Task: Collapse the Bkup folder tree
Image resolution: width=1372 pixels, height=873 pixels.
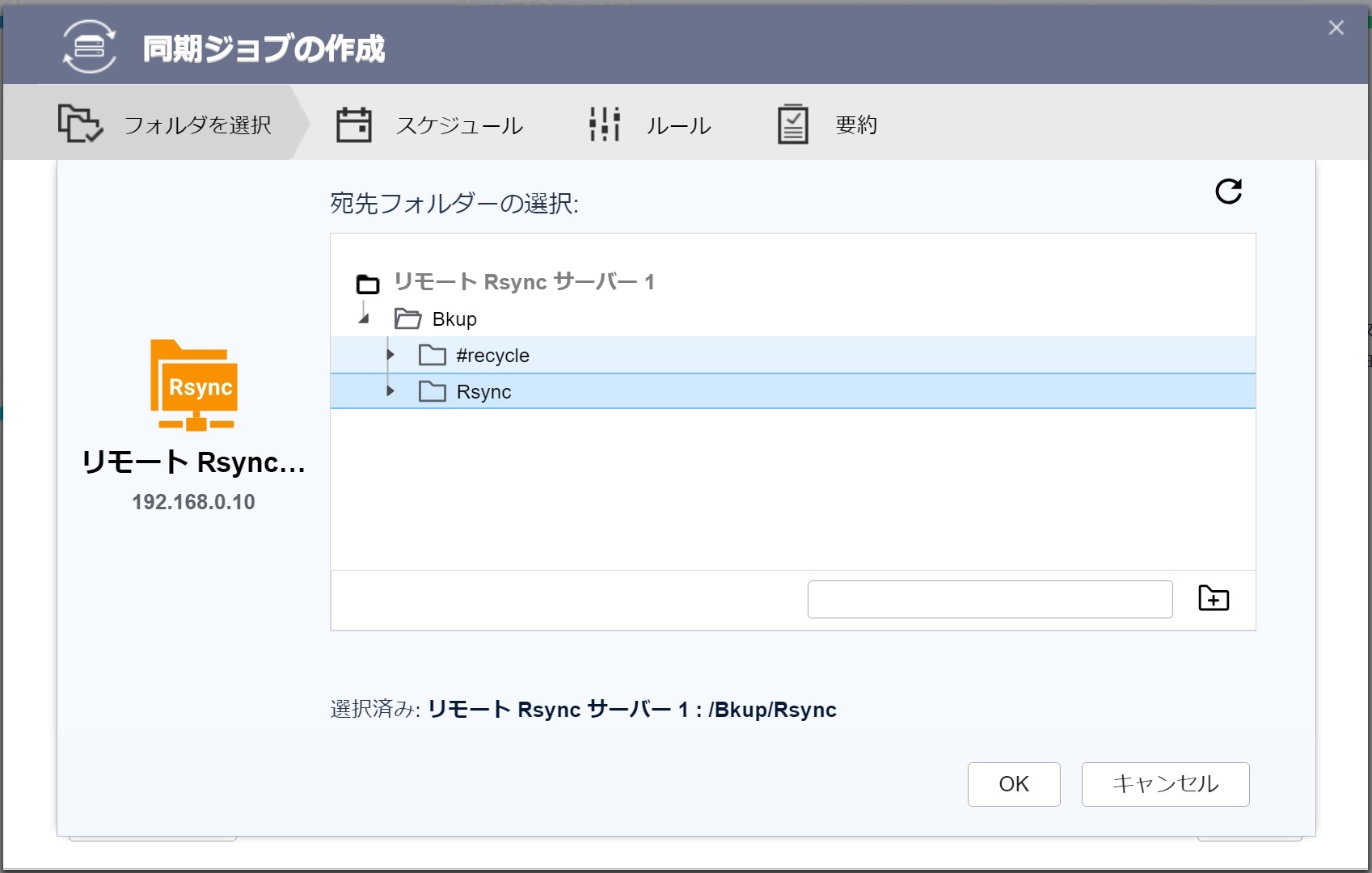Action: tap(364, 318)
